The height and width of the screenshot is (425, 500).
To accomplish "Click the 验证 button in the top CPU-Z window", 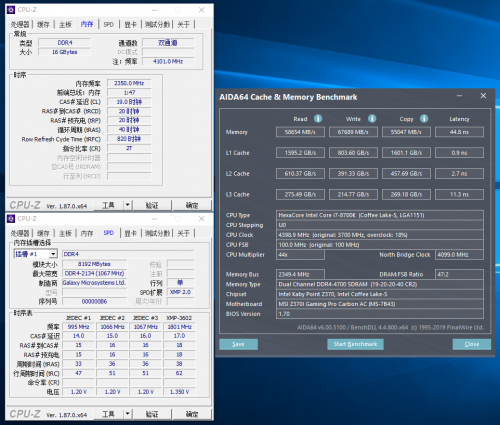I will point(152,205).
